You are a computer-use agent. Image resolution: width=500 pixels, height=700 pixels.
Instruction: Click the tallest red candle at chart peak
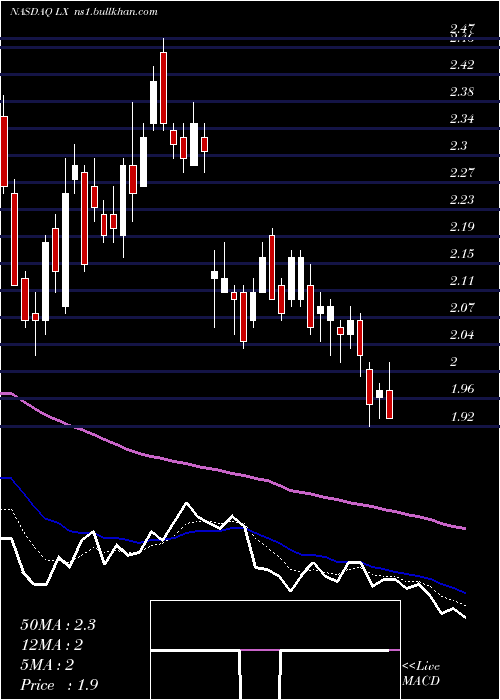click(163, 88)
